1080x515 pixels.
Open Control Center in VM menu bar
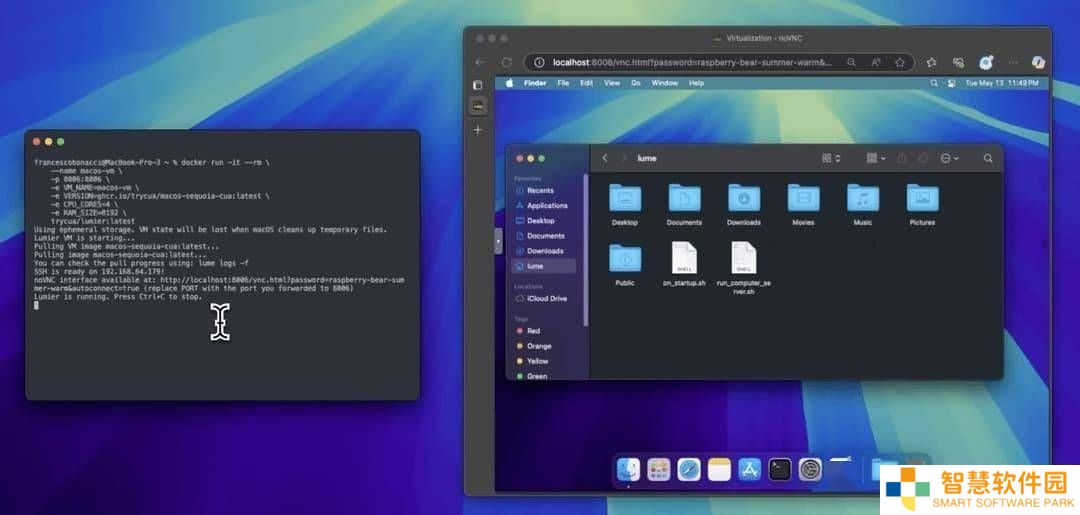click(x=951, y=83)
